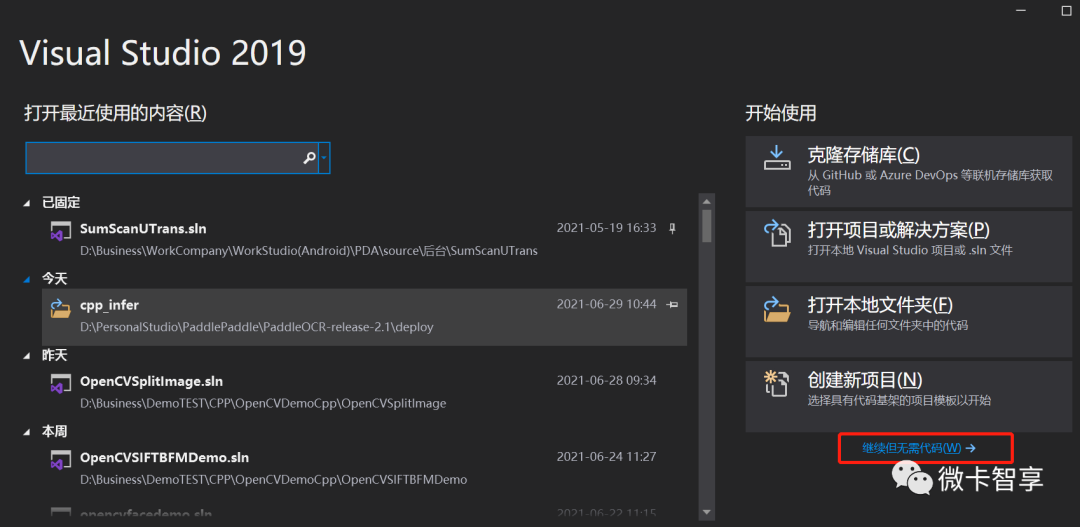Click SumScanUTrans.sln solution icon
The width and height of the screenshot is (1080, 527).
[61, 230]
